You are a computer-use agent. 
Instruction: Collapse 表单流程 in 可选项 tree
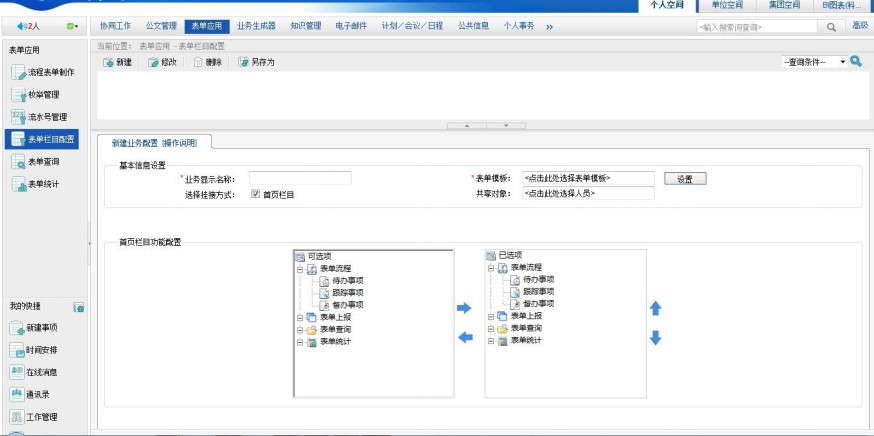pyautogui.click(x=300, y=269)
